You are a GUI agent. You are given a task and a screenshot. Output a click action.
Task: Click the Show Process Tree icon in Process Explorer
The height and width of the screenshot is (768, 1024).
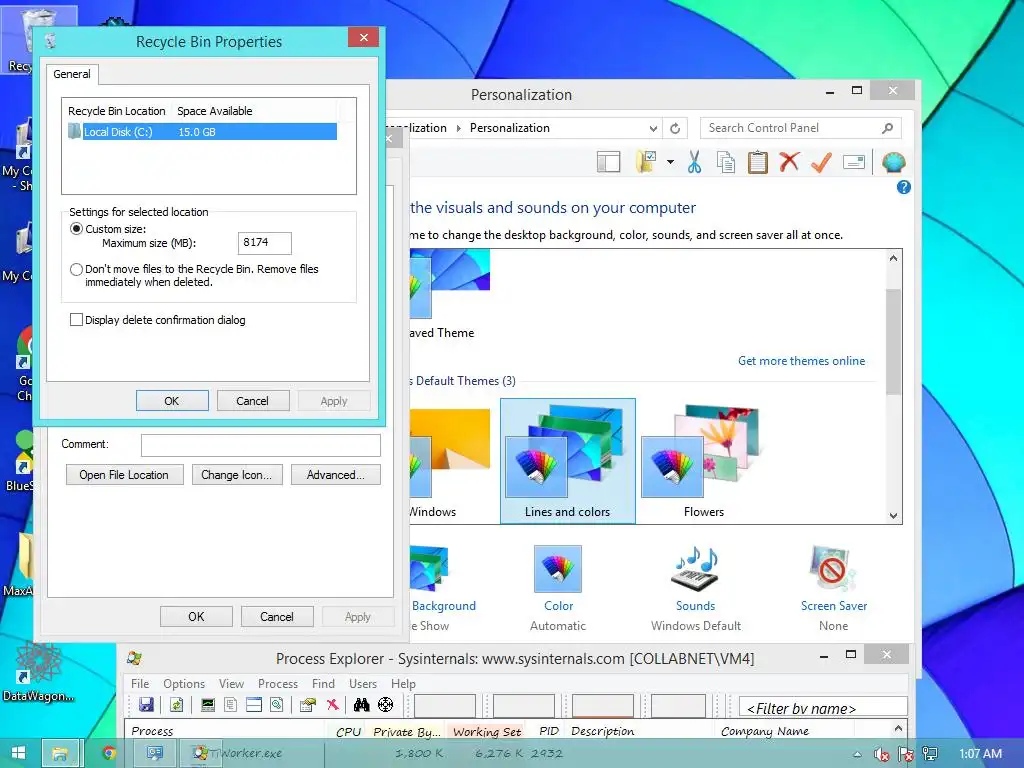(231, 704)
